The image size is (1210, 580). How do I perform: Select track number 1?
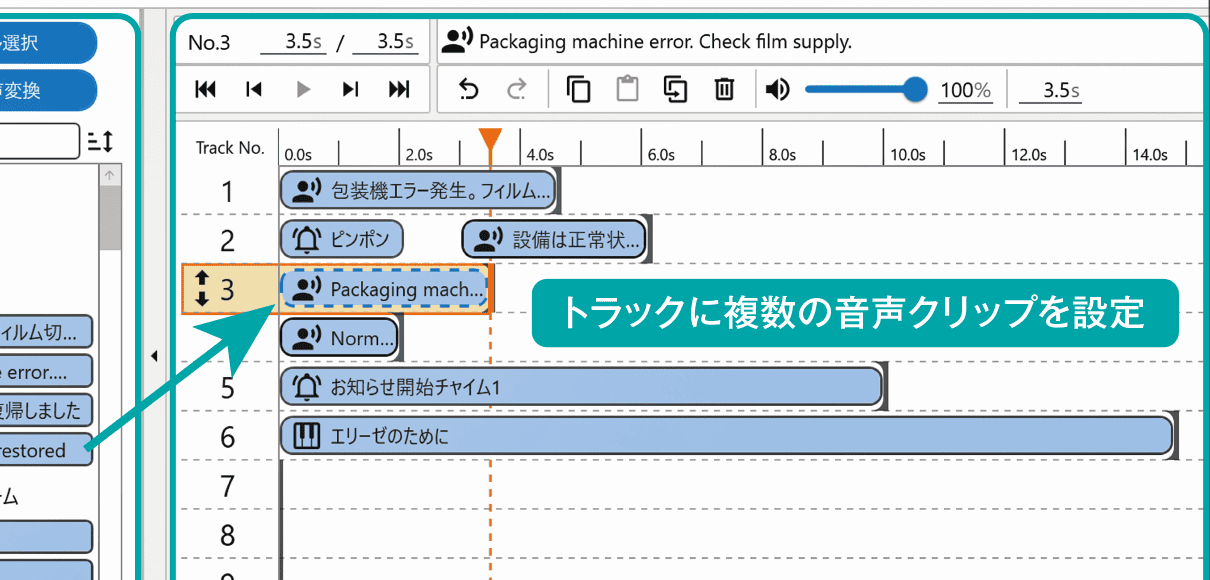tap(228, 191)
